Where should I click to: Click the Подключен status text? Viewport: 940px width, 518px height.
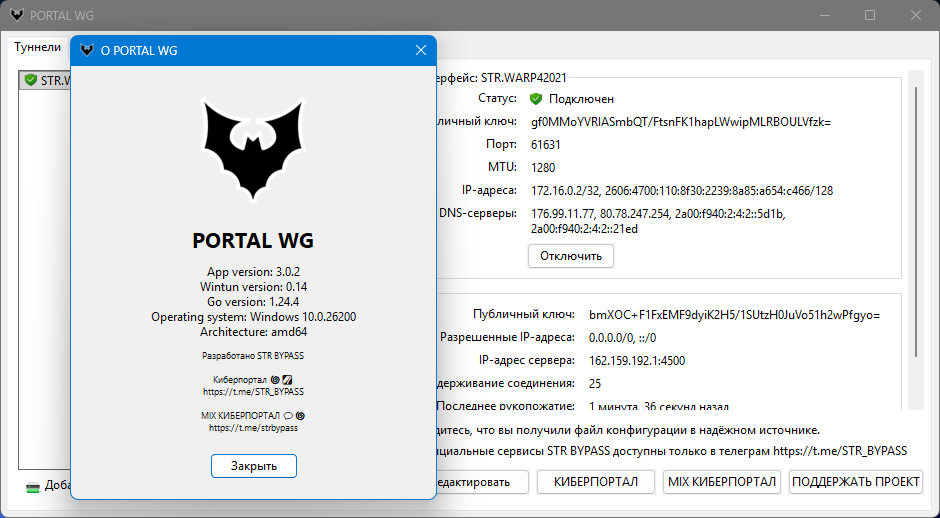click(582, 99)
